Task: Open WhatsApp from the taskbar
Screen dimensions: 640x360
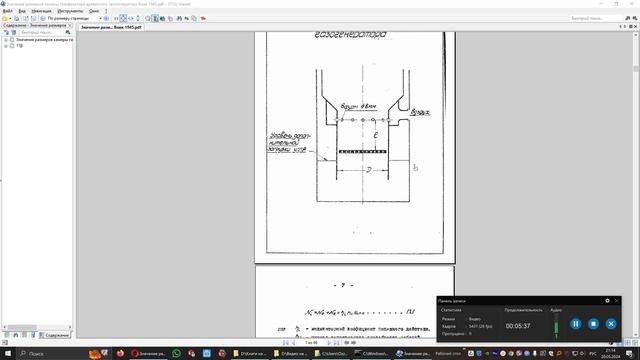Action: (x=176, y=353)
